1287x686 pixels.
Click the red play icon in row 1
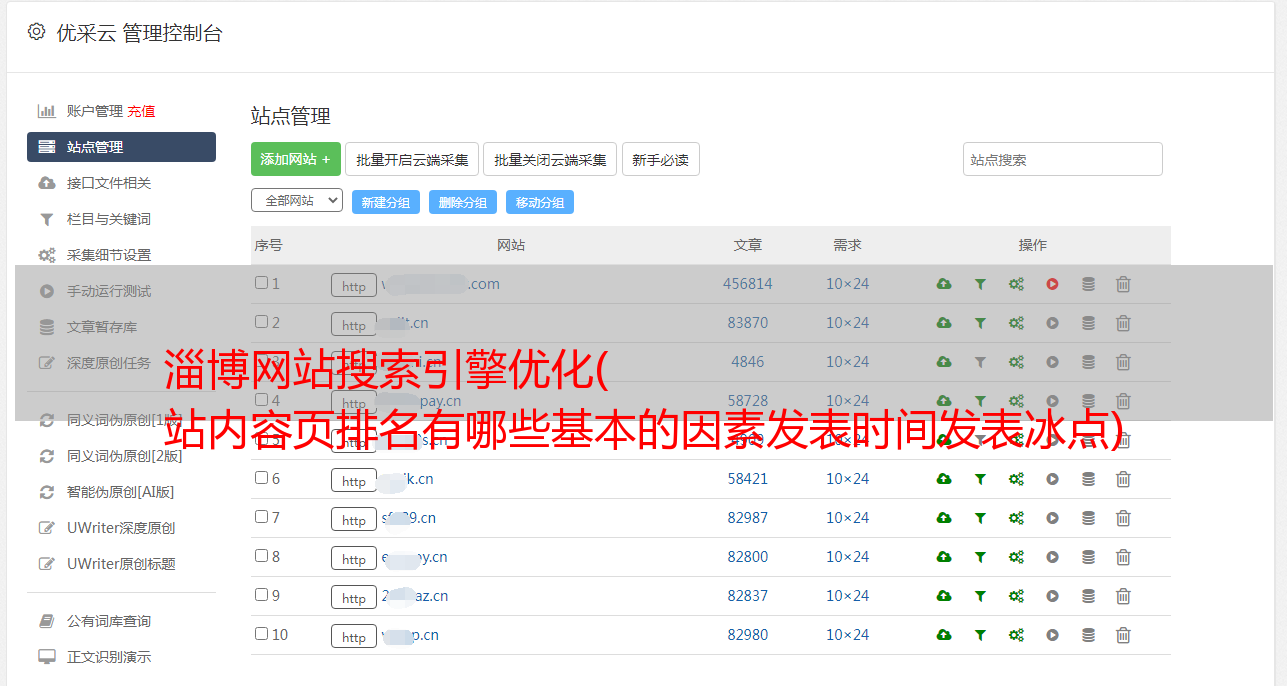1052,284
